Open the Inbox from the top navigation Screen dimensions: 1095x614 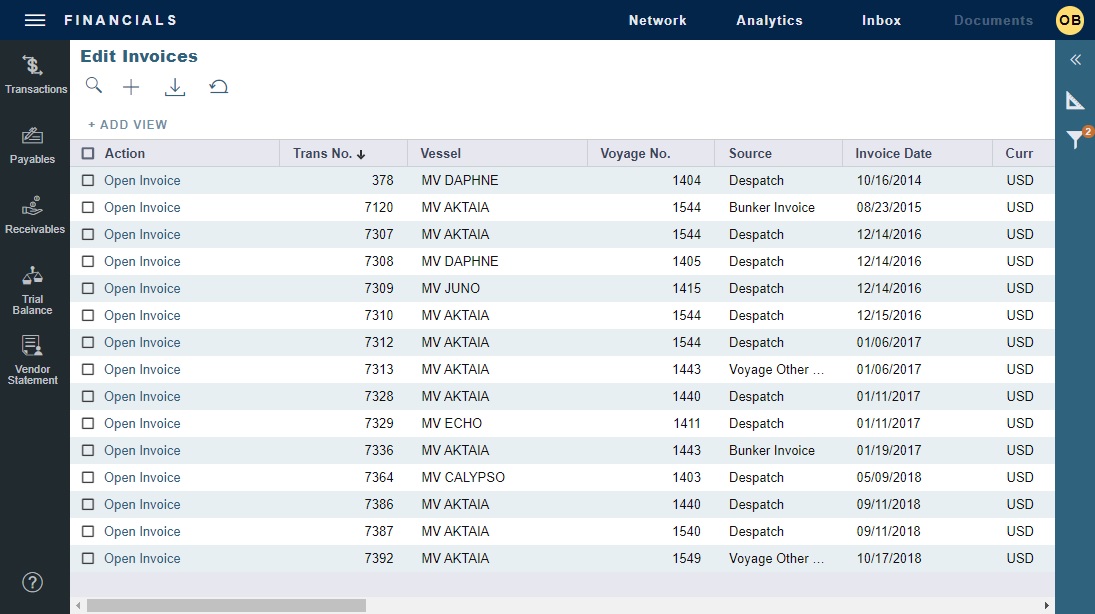[880, 20]
